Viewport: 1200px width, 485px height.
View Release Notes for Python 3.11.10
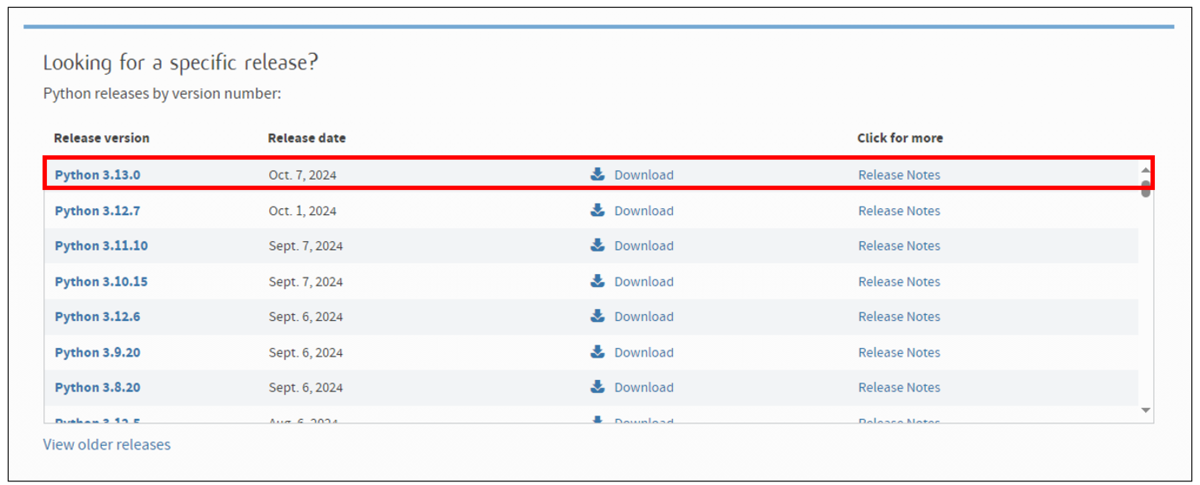tap(899, 246)
